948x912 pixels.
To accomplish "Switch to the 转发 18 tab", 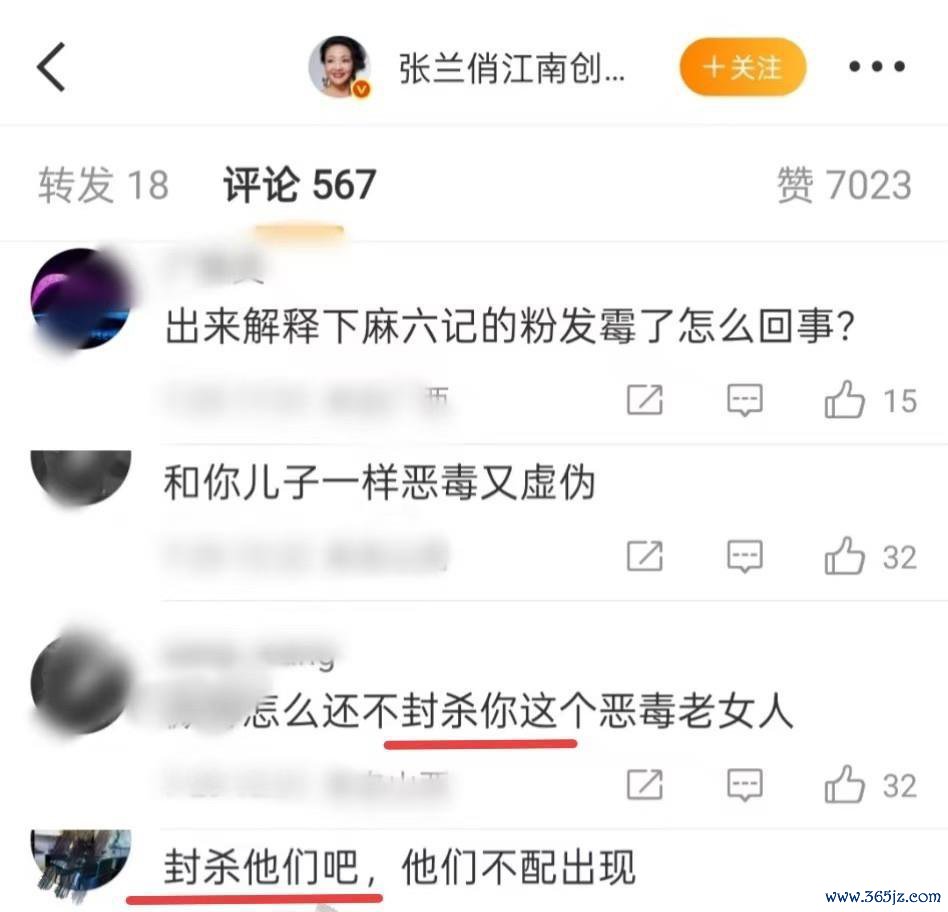I will [103, 184].
